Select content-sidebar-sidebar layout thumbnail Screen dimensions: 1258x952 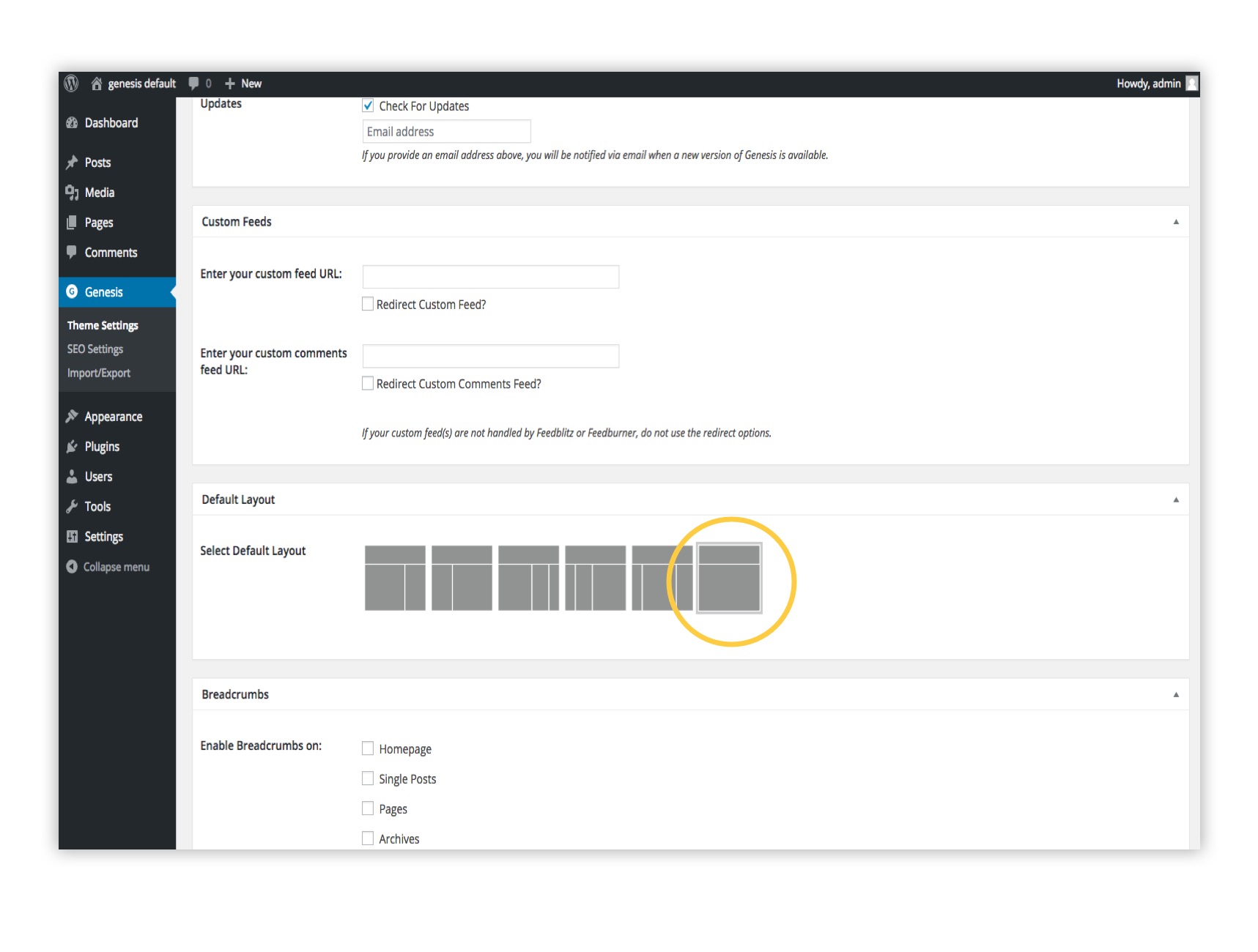(x=528, y=578)
